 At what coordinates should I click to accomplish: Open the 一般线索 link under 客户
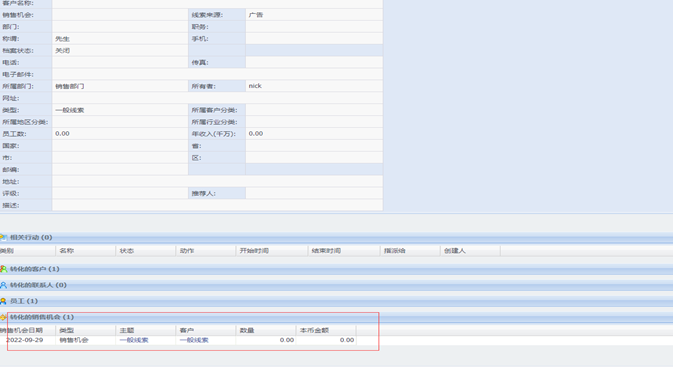pyautogui.click(x=194, y=340)
